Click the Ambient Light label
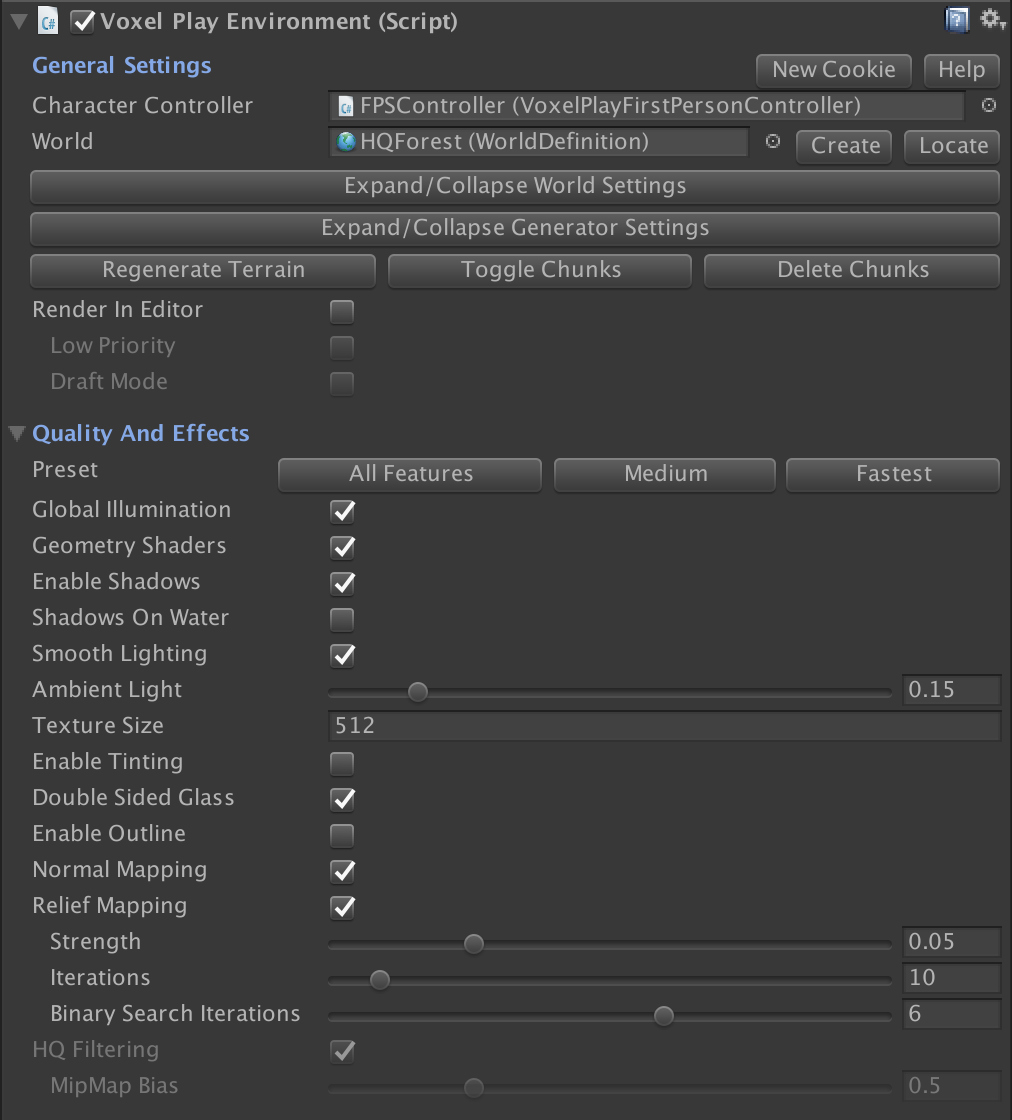 (107, 690)
